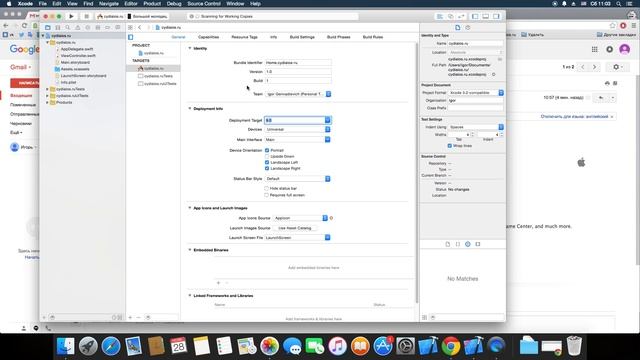Add a new target with plus button
Image resolution: width=640 pixels, height=360 pixels.
130,317
